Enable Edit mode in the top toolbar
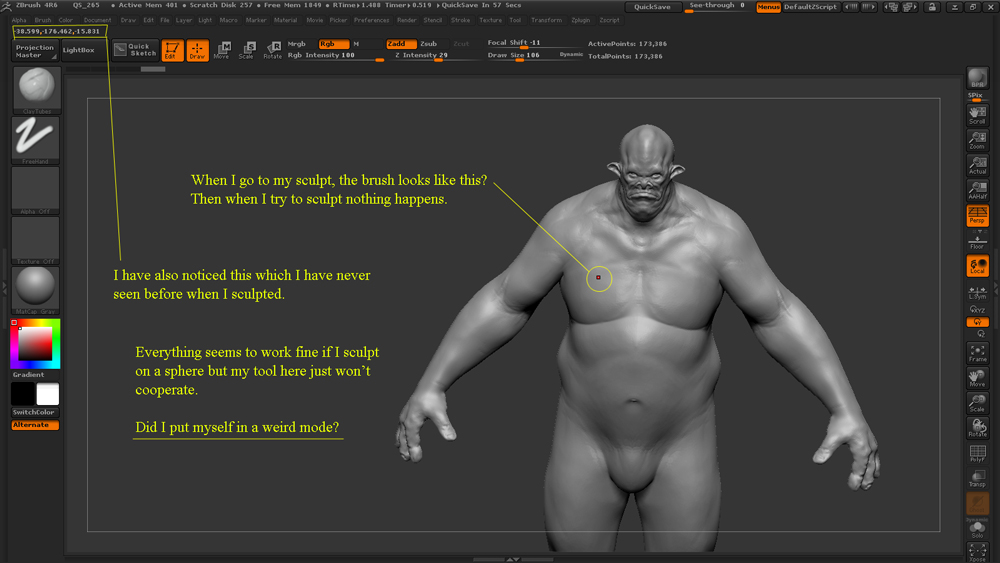The image size is (1000, 563). (x=173, y=50)
